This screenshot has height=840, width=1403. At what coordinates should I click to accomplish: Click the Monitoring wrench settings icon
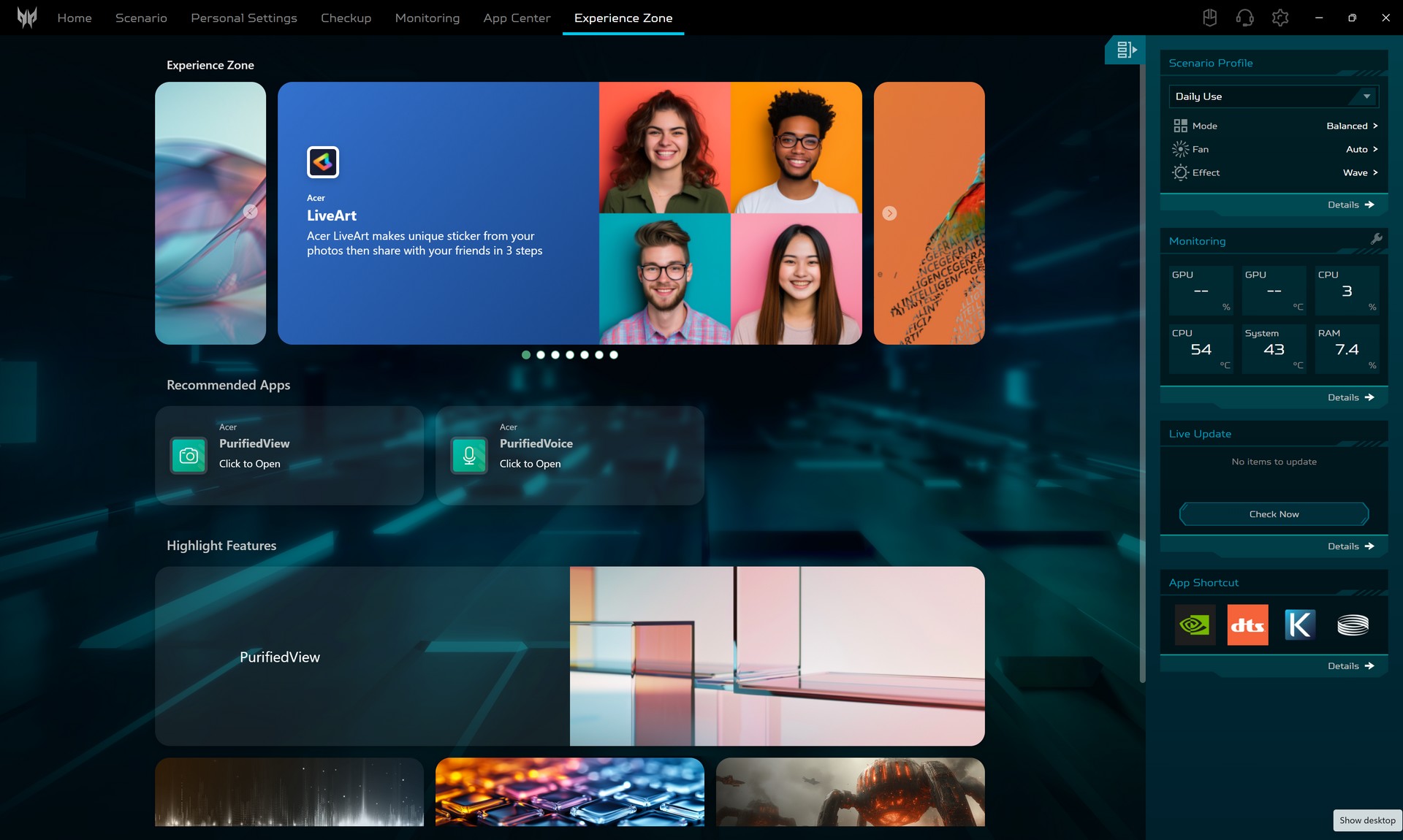1376,240
